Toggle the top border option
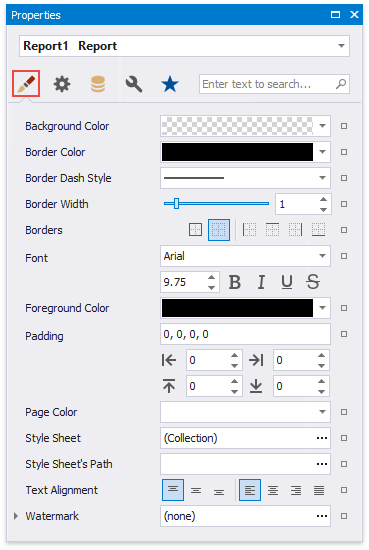 point(273,230)
